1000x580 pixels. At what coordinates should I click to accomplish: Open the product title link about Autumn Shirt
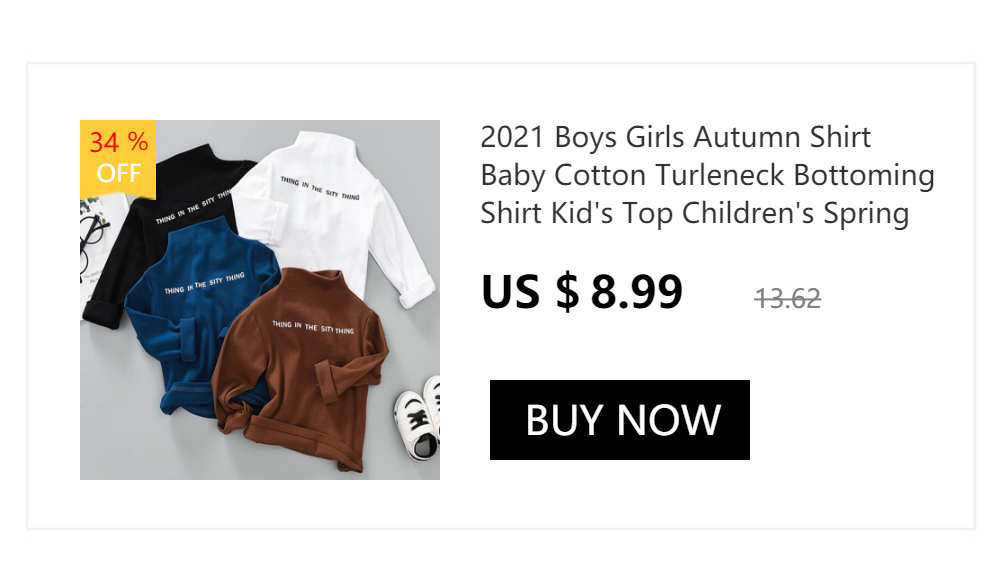pos(707,175)
